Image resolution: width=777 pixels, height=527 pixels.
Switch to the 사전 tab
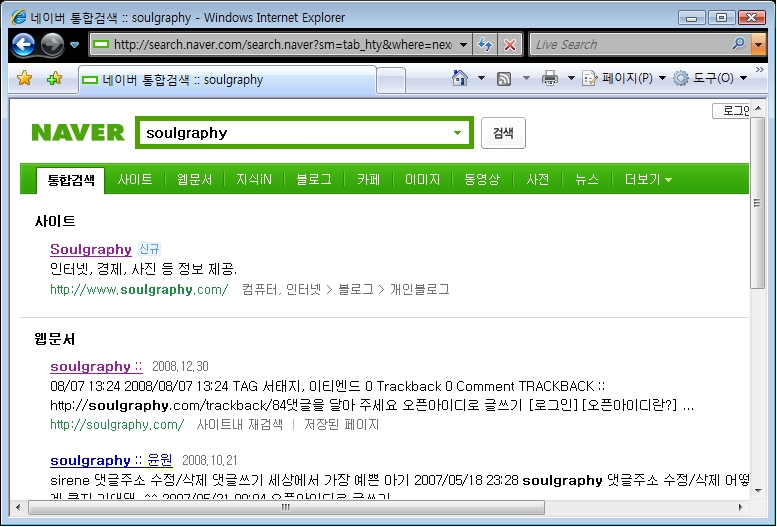tap(538, 179)
